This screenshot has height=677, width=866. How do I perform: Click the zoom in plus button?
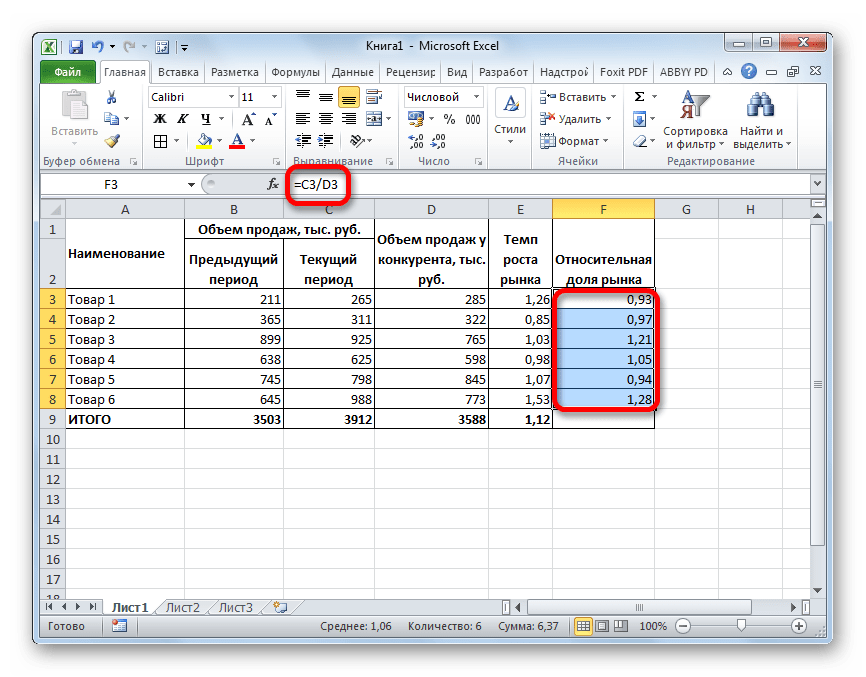(x=799, y=626)
